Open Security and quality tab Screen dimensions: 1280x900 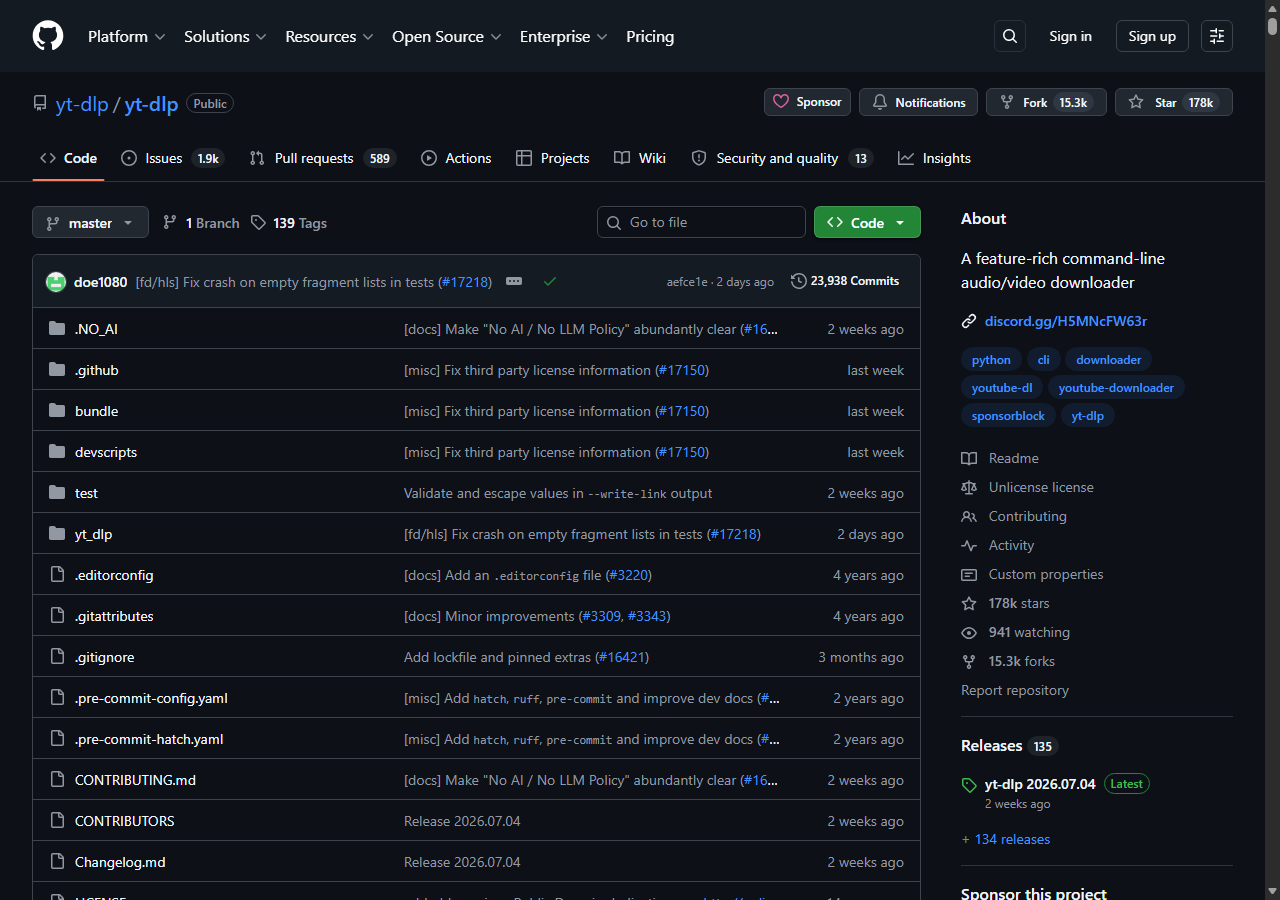pyautogui.click(x=782, y=158)
